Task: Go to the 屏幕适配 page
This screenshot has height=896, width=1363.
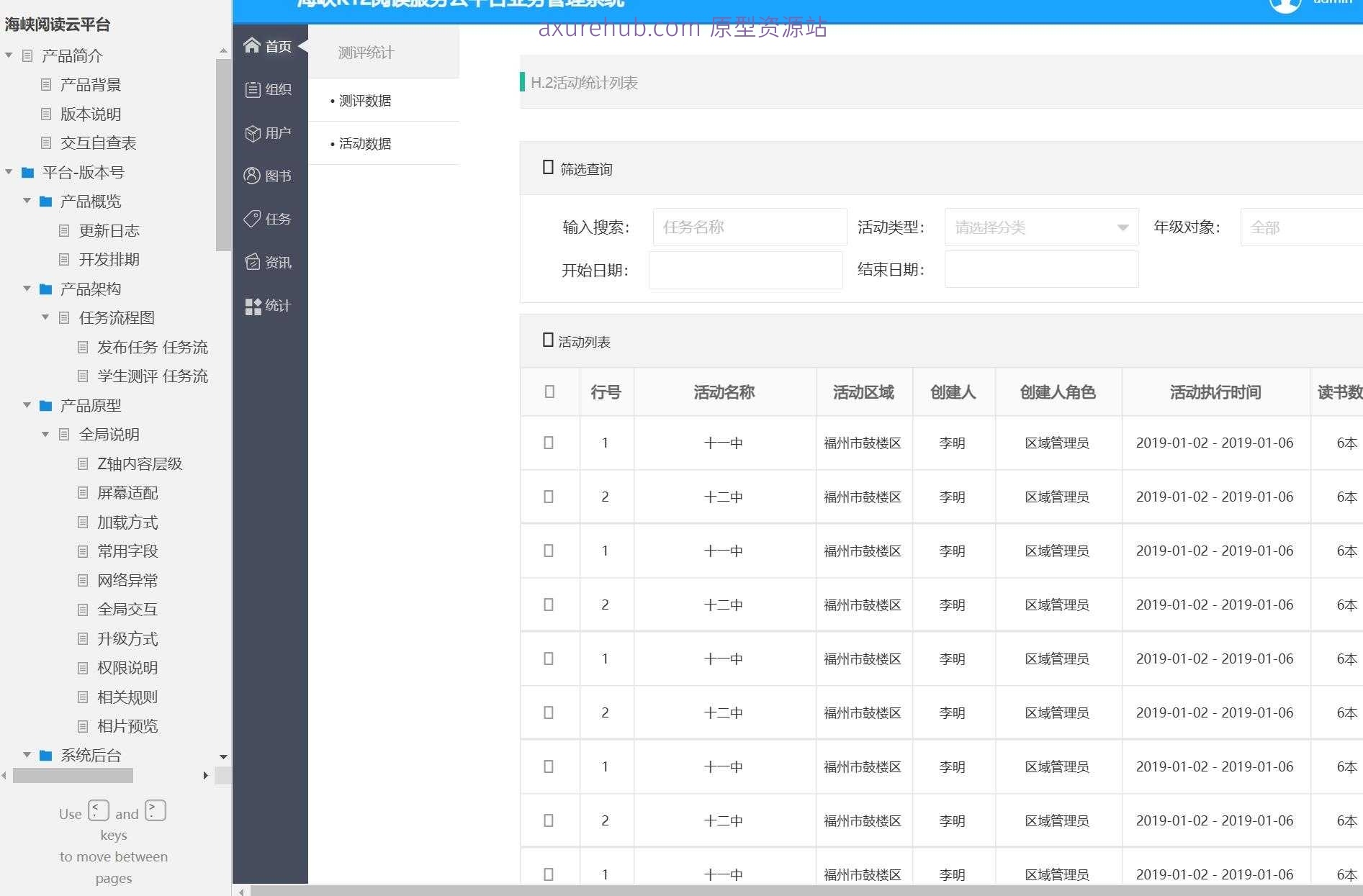Action: pyautogui.click(x=127, y=493)
